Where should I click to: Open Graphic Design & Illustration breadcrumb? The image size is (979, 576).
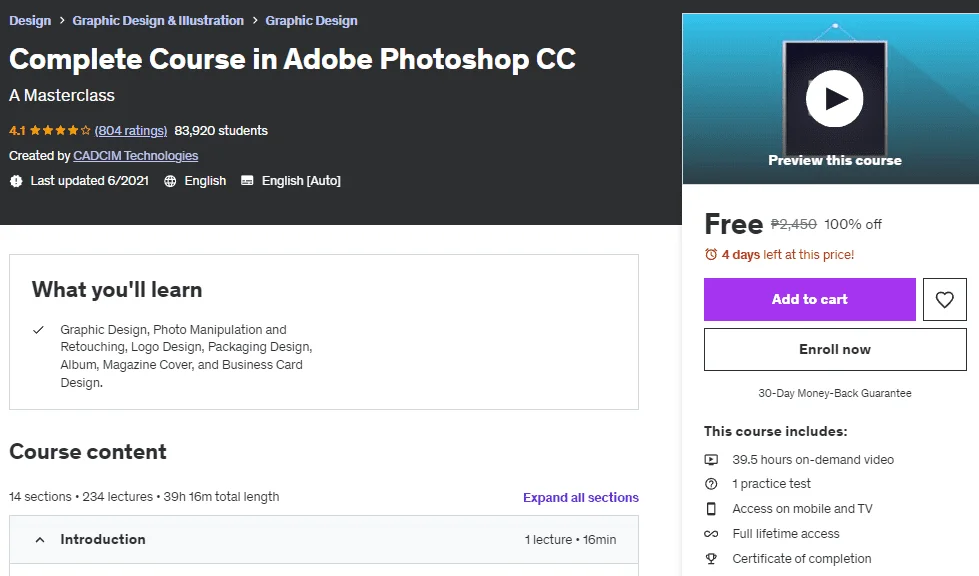(x=158, y=21)
